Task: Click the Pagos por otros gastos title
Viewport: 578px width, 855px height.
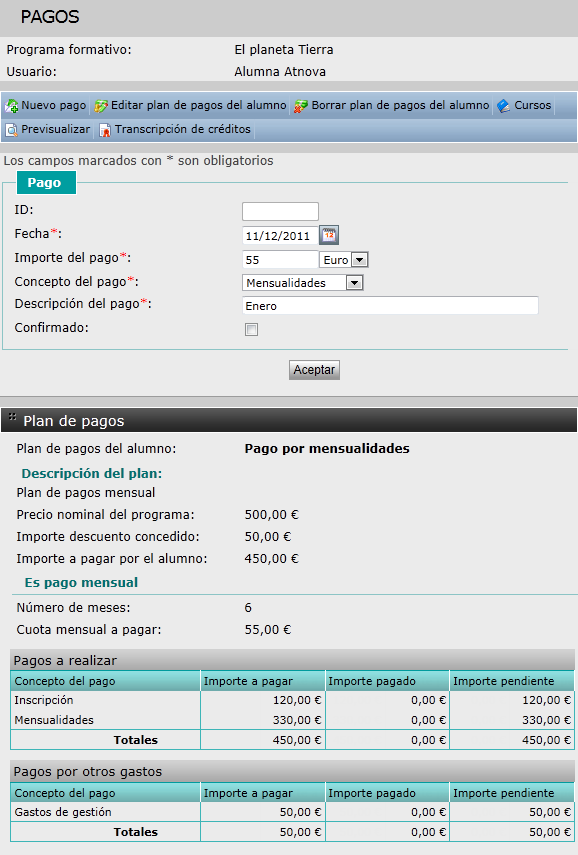Action: [88, 772]
